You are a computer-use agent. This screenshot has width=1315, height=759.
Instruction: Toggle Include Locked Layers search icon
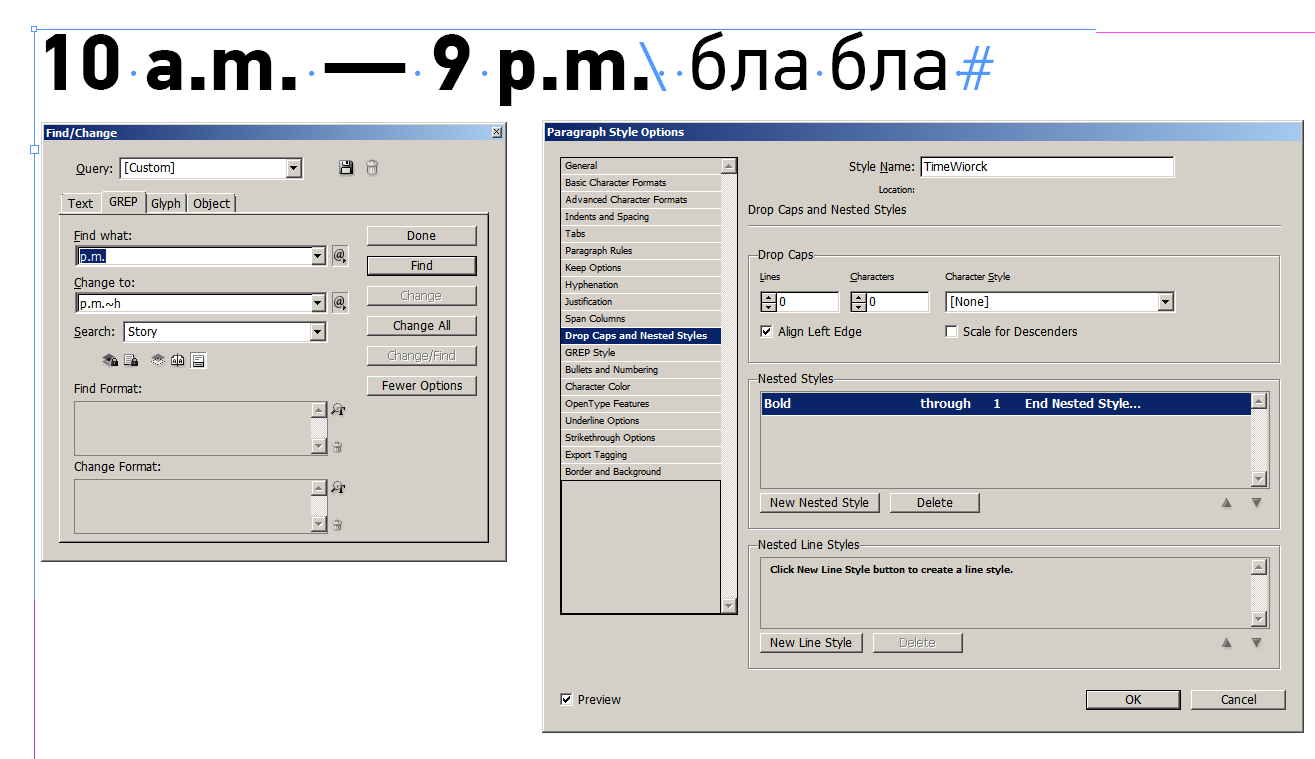[x=111, y=360]
